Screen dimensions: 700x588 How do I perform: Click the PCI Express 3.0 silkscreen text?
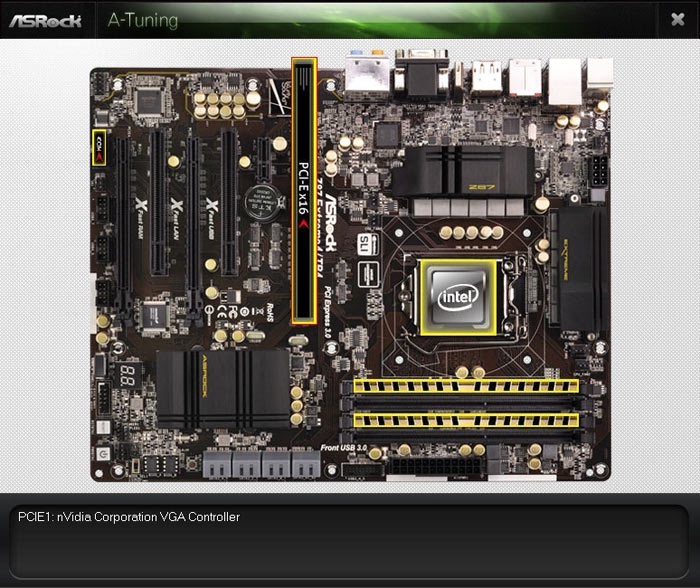pos(328,311)
